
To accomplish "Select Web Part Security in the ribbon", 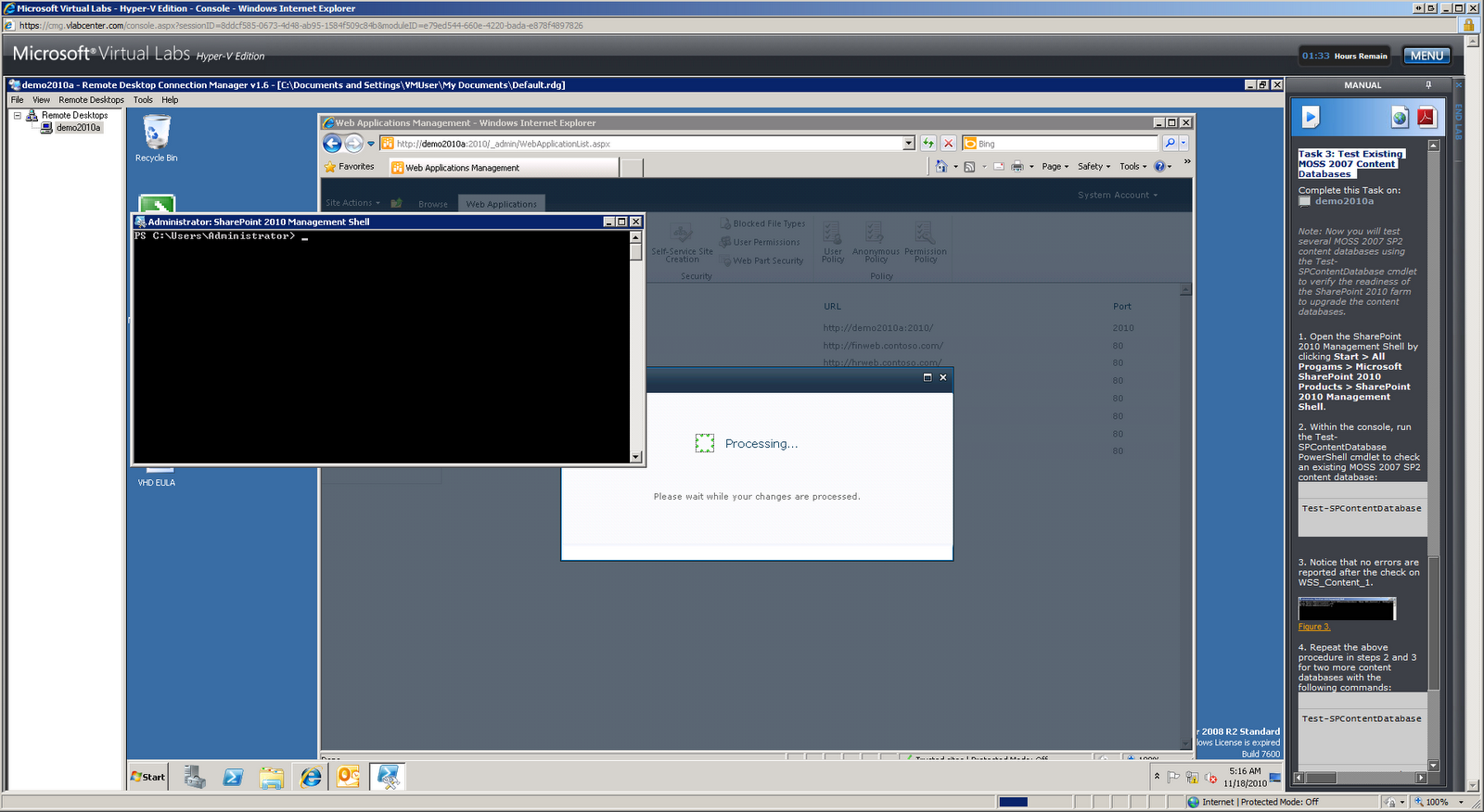I will click(761, 260).
